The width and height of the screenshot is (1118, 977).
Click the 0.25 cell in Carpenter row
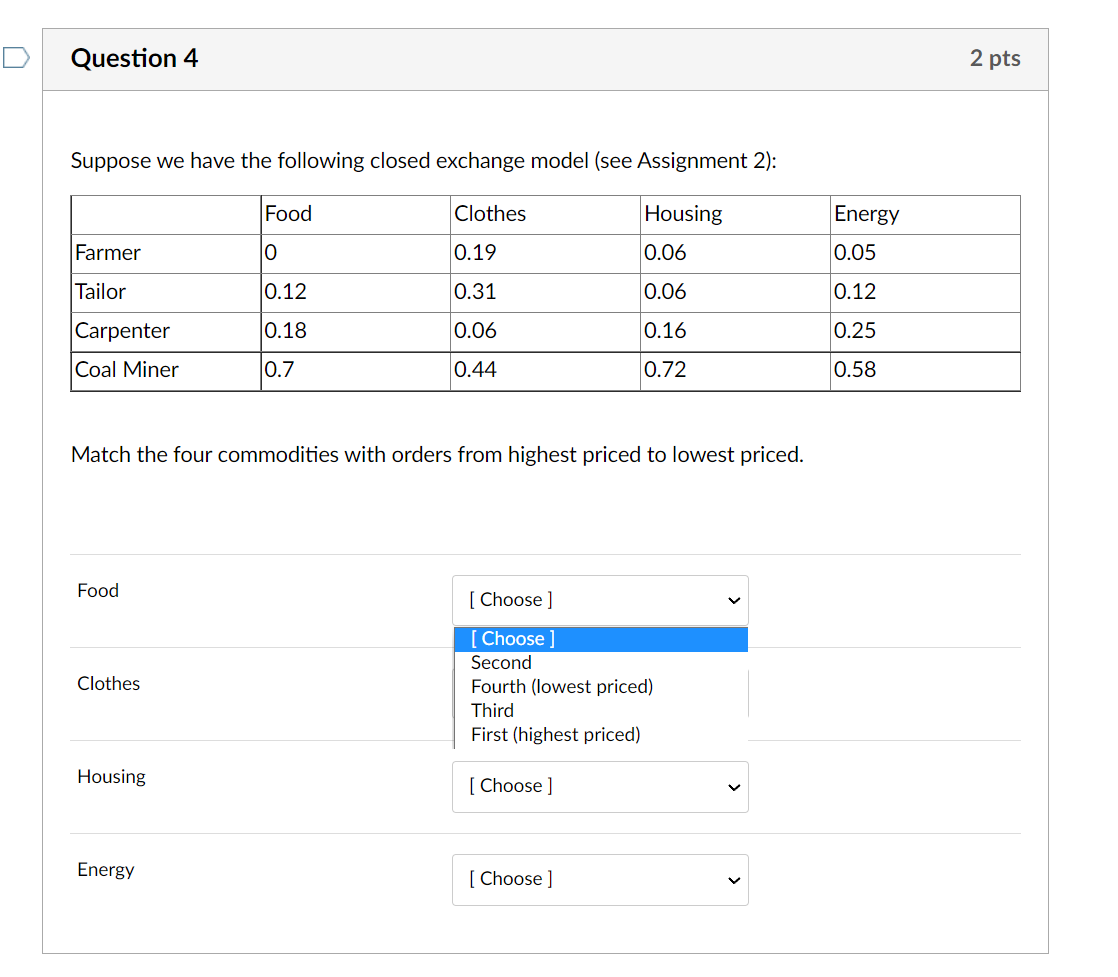tap(925, 332)
